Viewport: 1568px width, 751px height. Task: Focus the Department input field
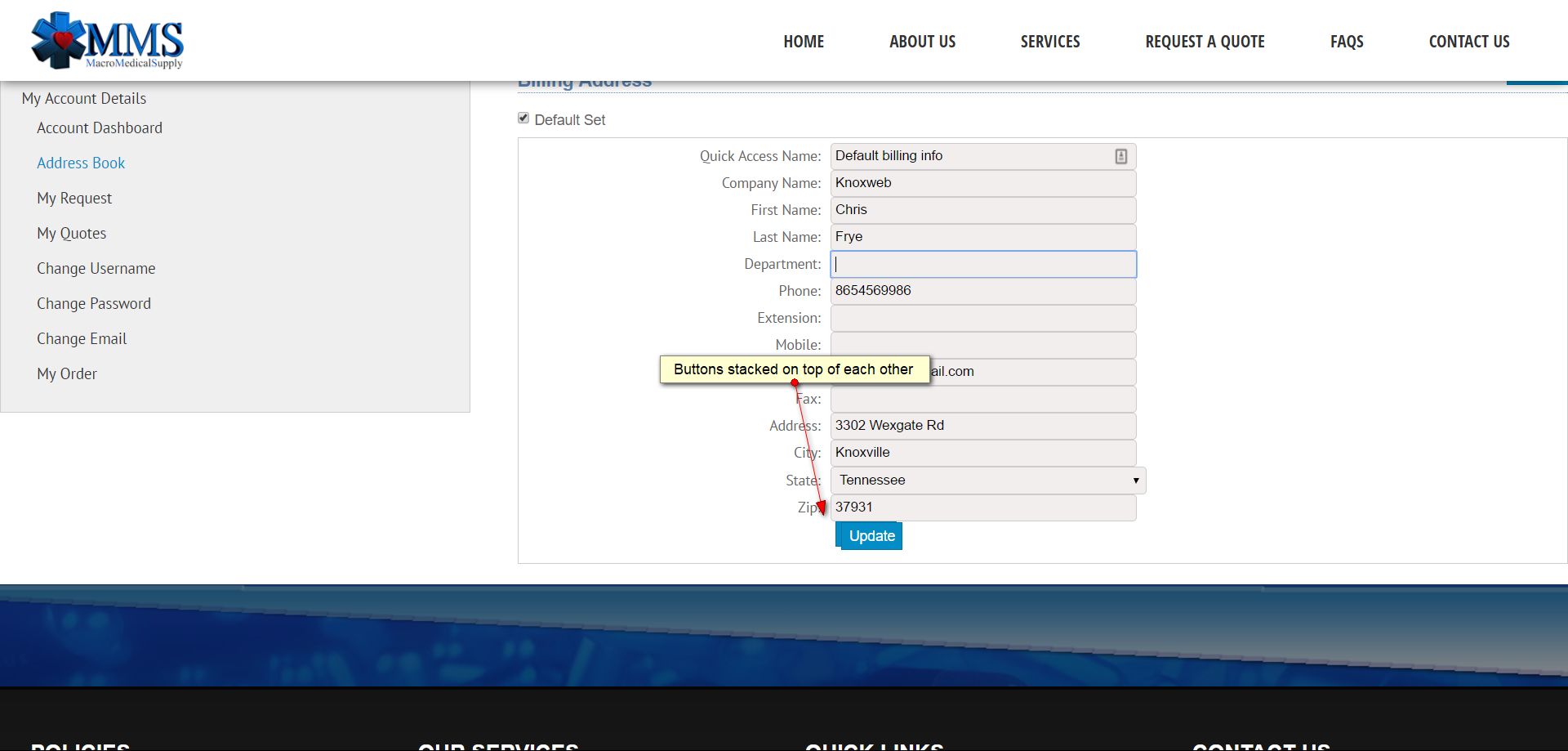point(983,264)
